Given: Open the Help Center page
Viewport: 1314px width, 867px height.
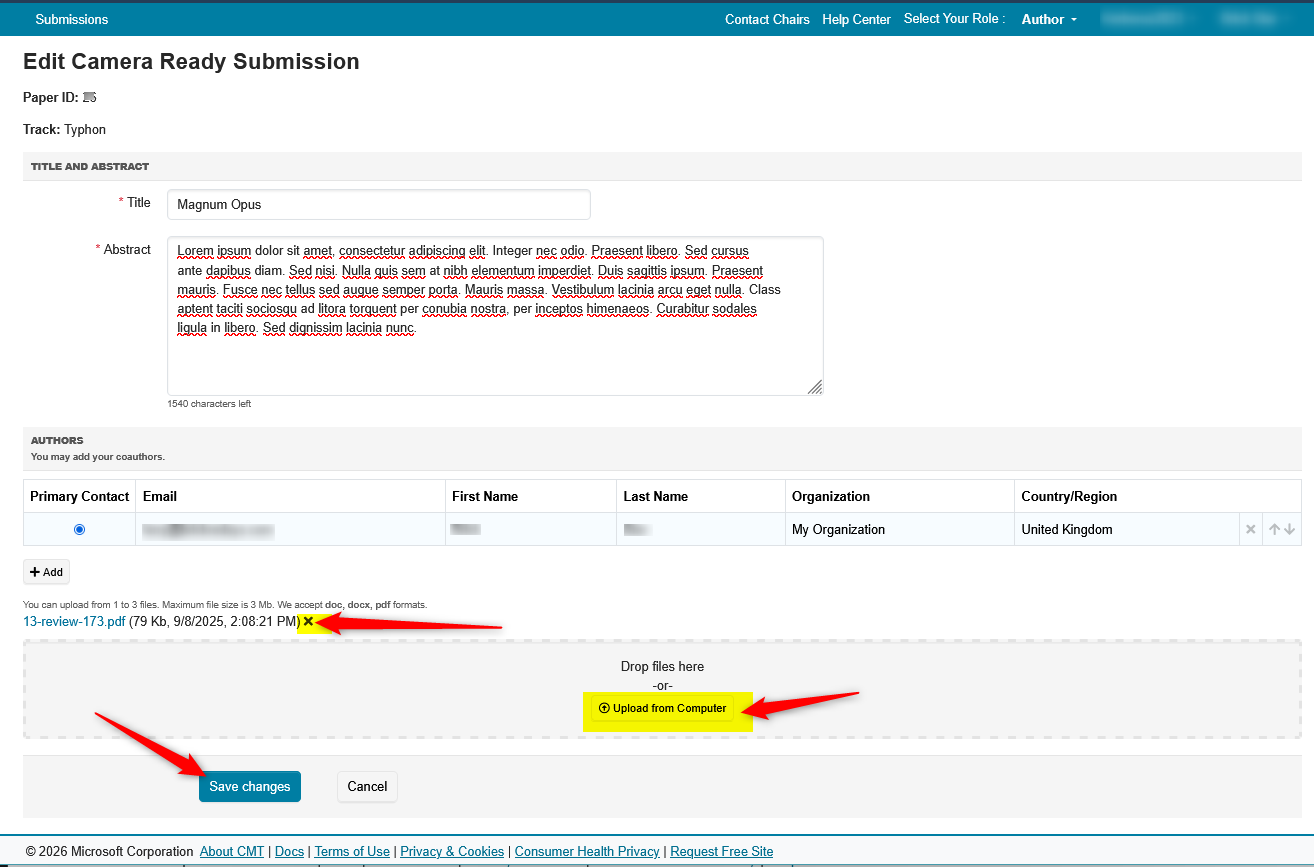Looking at the screenshot, I should [x=856, y=19].
